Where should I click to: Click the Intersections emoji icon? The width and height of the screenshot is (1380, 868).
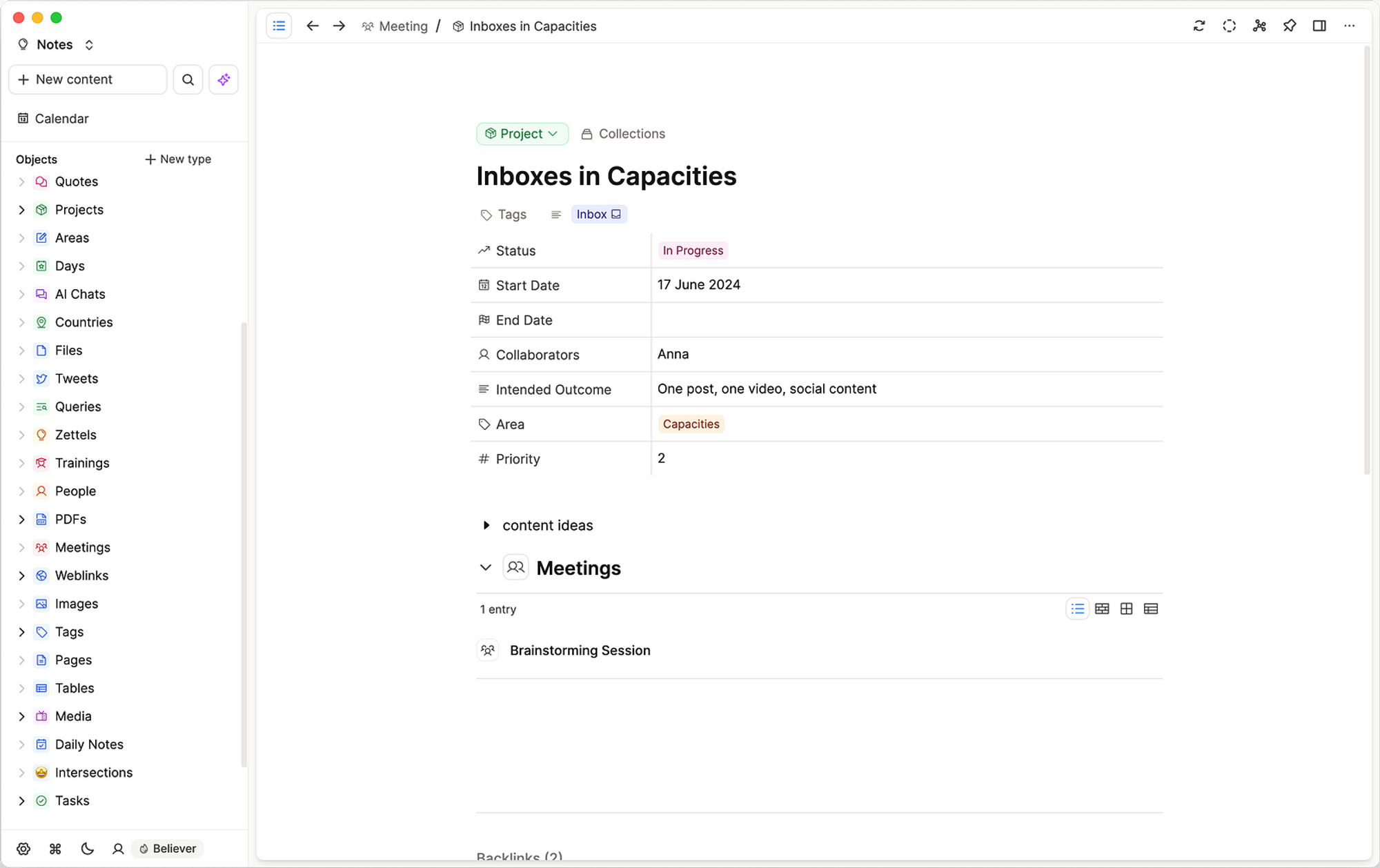tap(41, 773)
